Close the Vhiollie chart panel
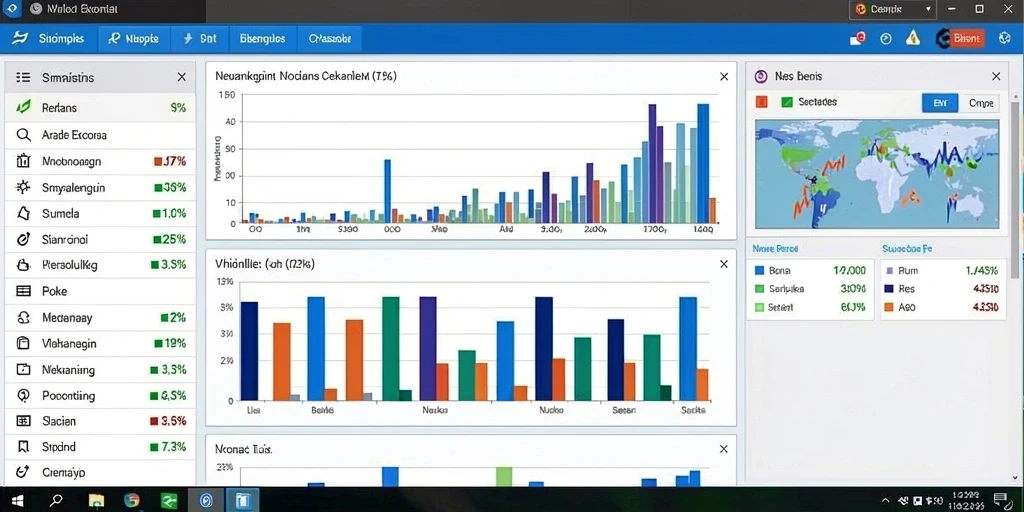Viewport: 1024px width, 512px height. point(724,264)
